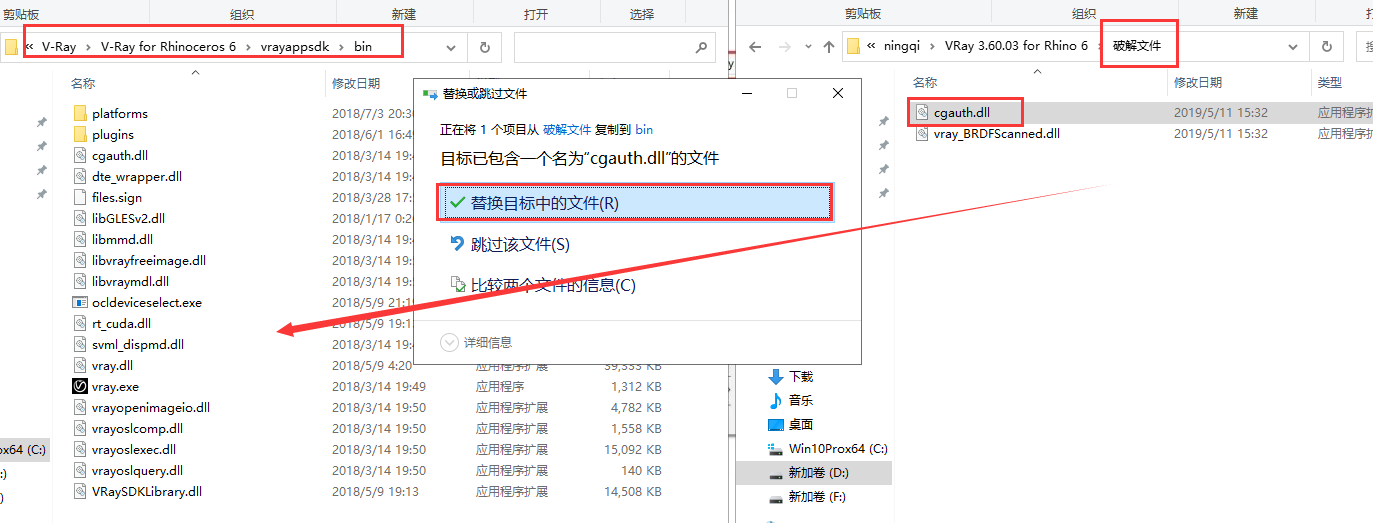Select rt_cuda.dll file
The width and height of the screenshot is (1373, 523).
pyautogui.click(x=121, y=323)
